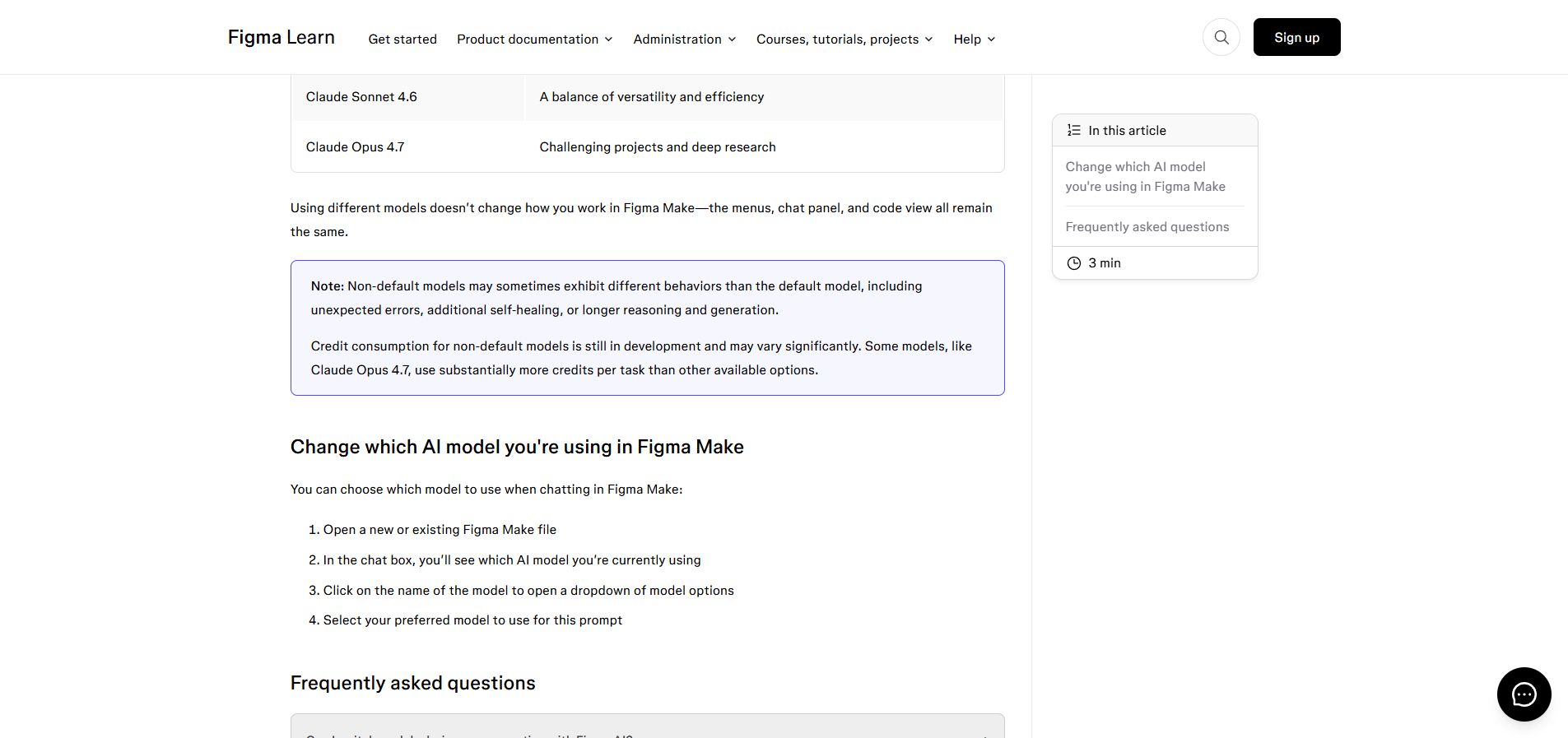The image size is (1568, 738).
Task: Jump to Frequently asked questions in sidebar
Action: tap(1147, 227)
